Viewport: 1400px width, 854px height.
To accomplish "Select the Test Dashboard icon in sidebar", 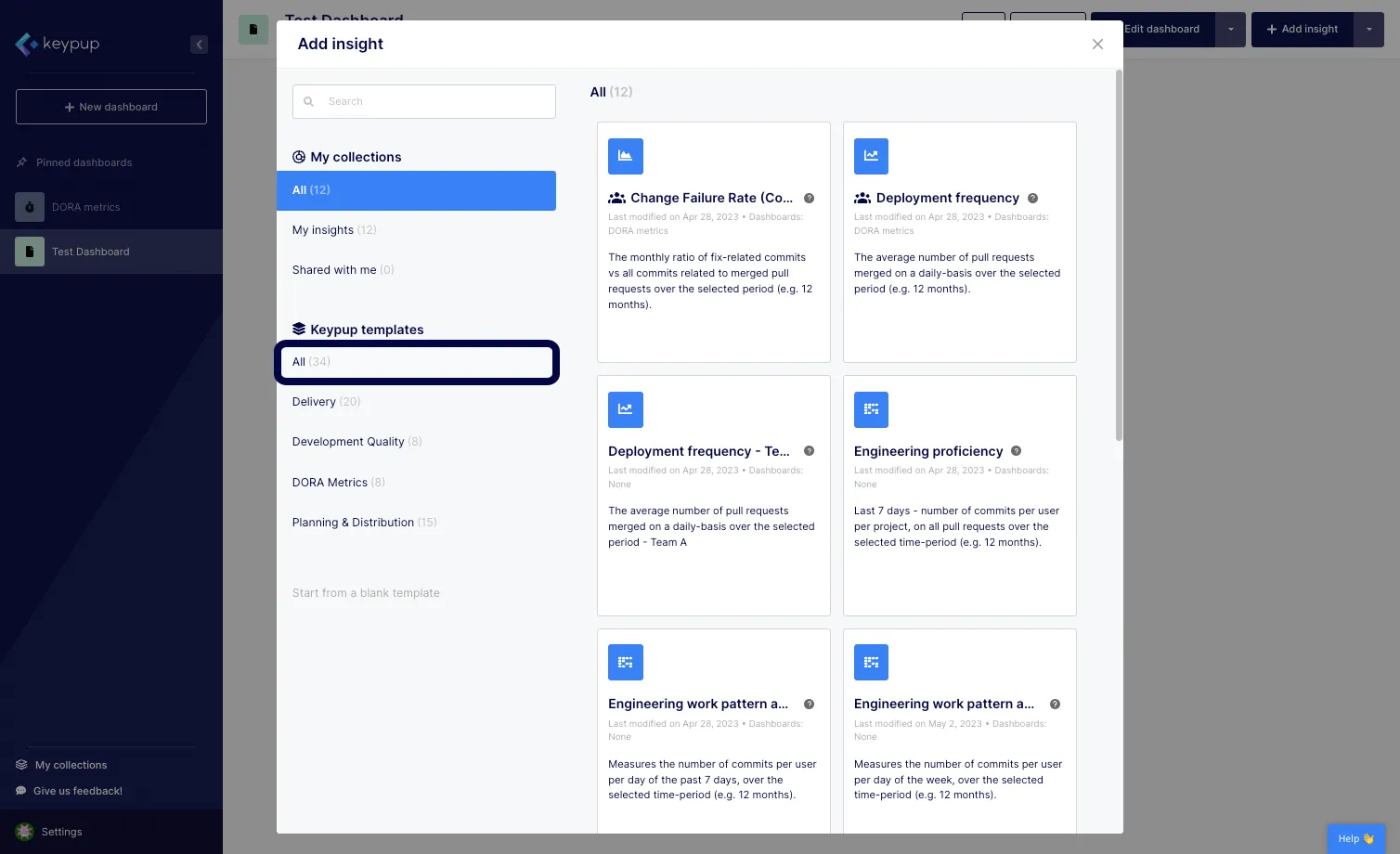I will pos(29,251).
